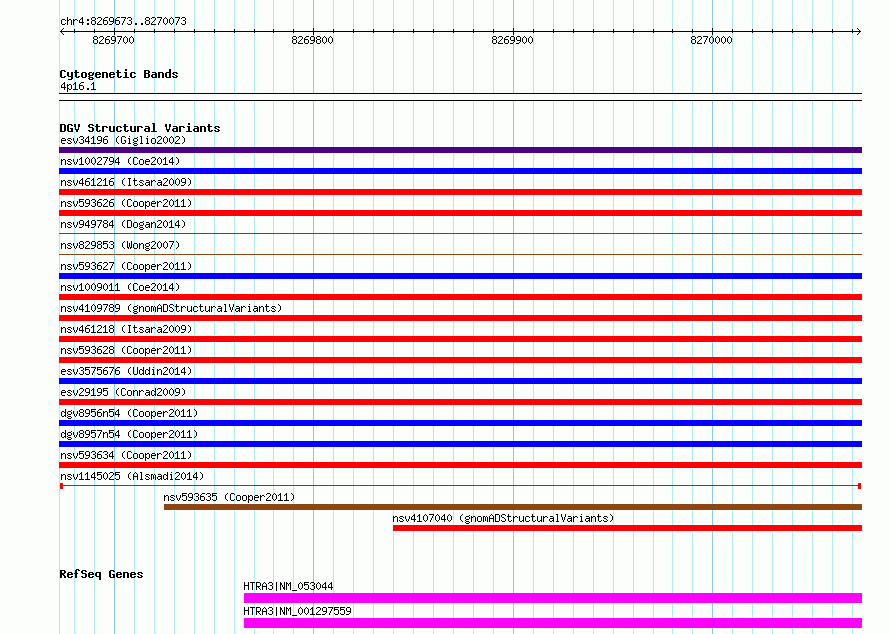The height and width of the screenshot is (634, 890).
Task: Click esv3575676 (Uddin2014) label
Action: pyautogui.click(x=126, y=371)
